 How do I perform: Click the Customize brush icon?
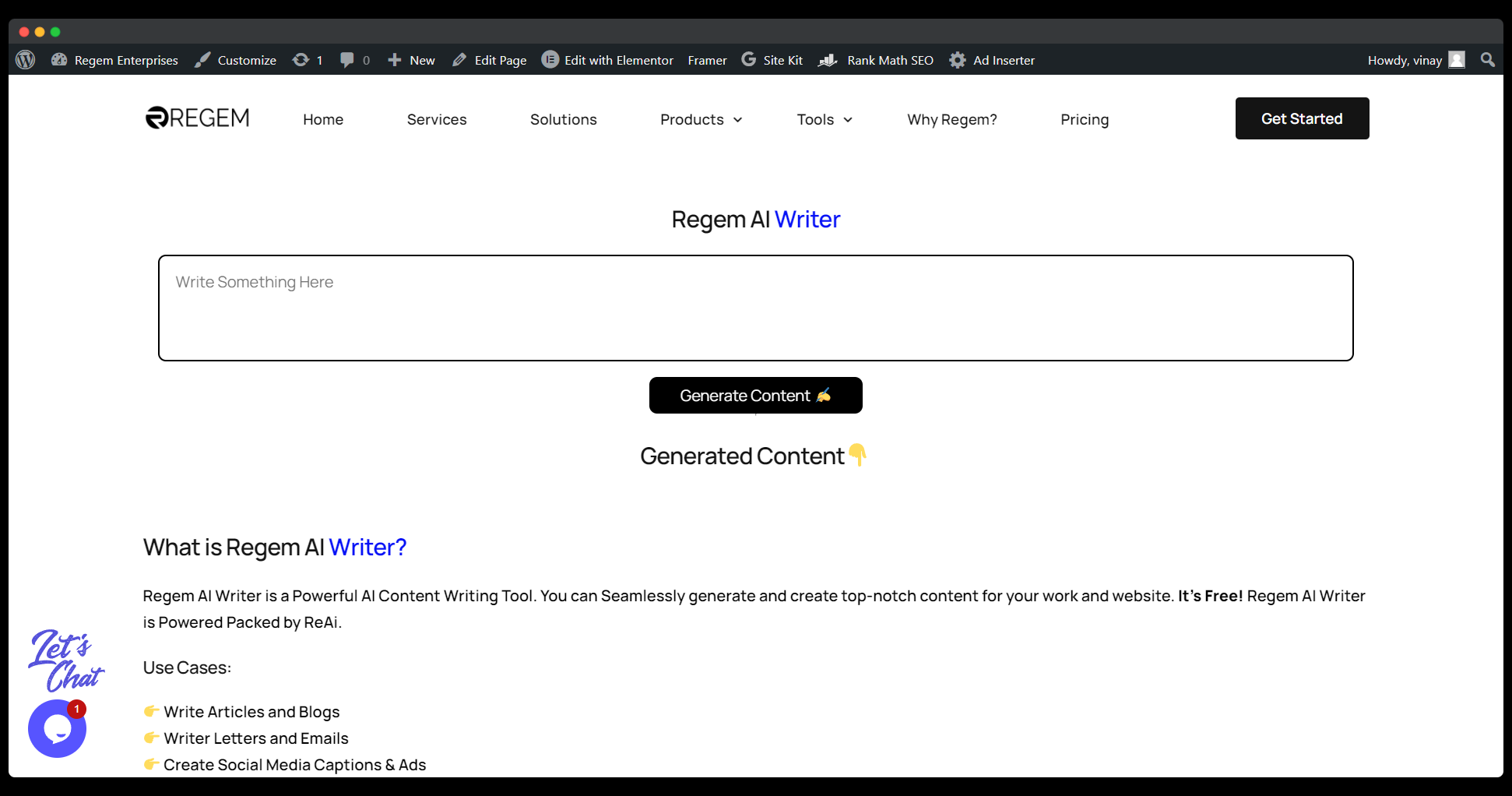pos(202,60)
